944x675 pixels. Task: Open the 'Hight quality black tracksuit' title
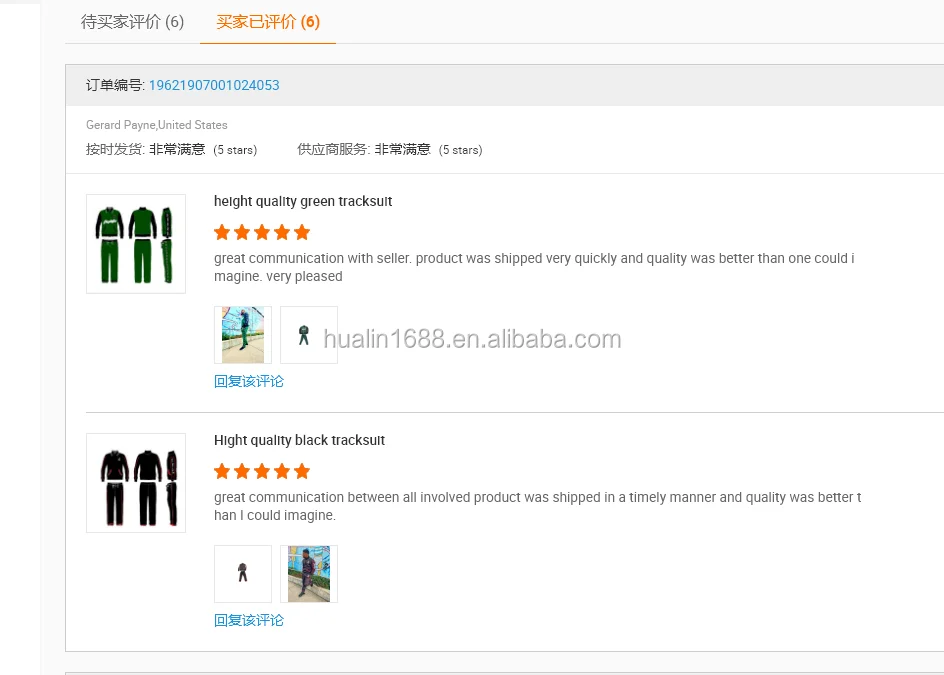299,441
